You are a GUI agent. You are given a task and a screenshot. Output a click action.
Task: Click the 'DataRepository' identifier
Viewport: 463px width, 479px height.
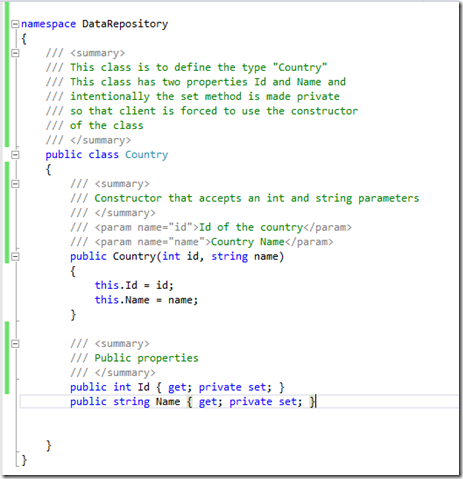[125, 24]
